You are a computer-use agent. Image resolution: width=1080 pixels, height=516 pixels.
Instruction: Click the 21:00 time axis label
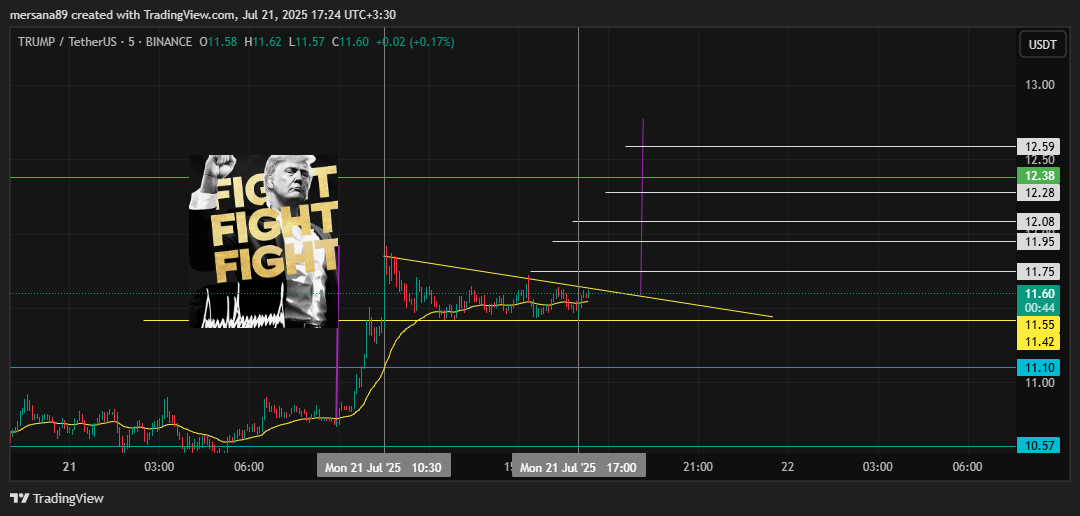click(698, 467)
